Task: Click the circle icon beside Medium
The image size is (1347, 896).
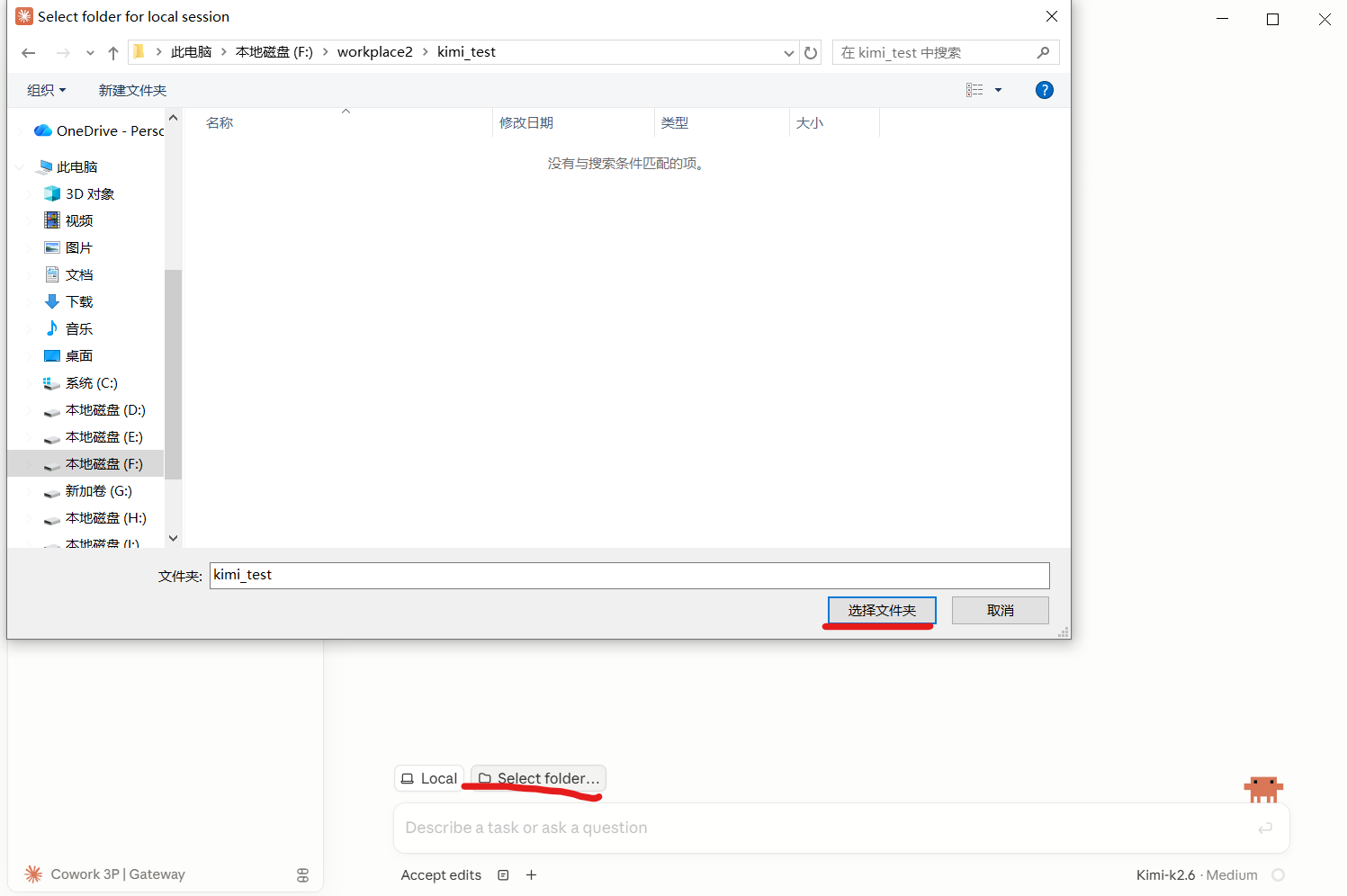Action: coord(1278,875)
